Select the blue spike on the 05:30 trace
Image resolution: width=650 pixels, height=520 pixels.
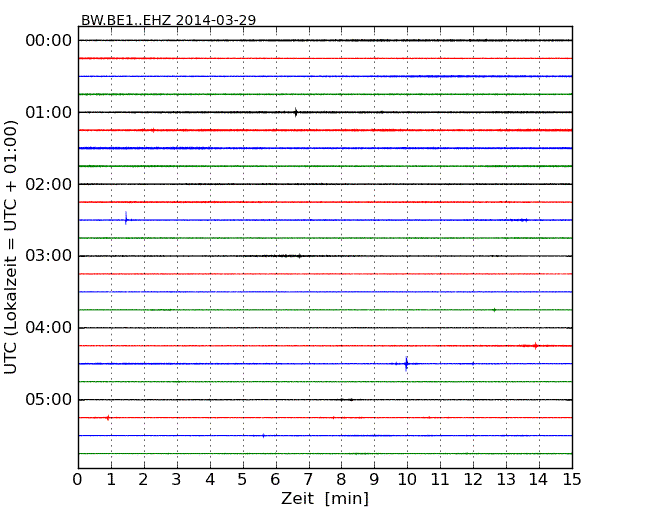tap(263, 435)
